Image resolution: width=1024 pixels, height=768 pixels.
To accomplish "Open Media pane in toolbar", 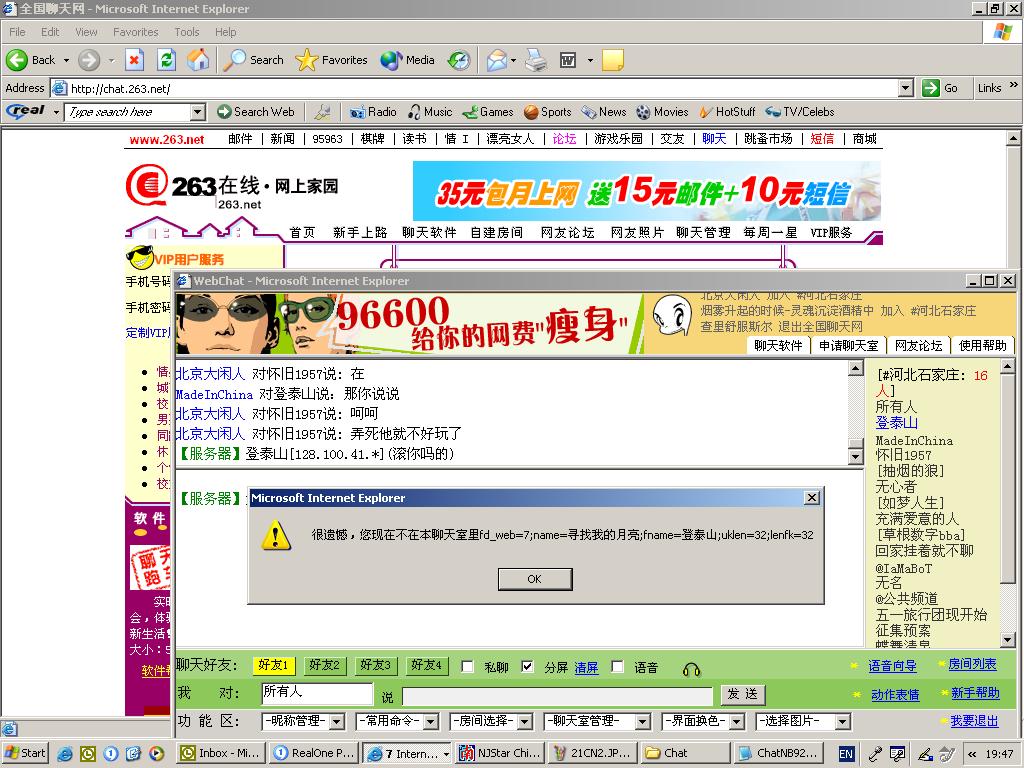I will (x=408, y=60).
